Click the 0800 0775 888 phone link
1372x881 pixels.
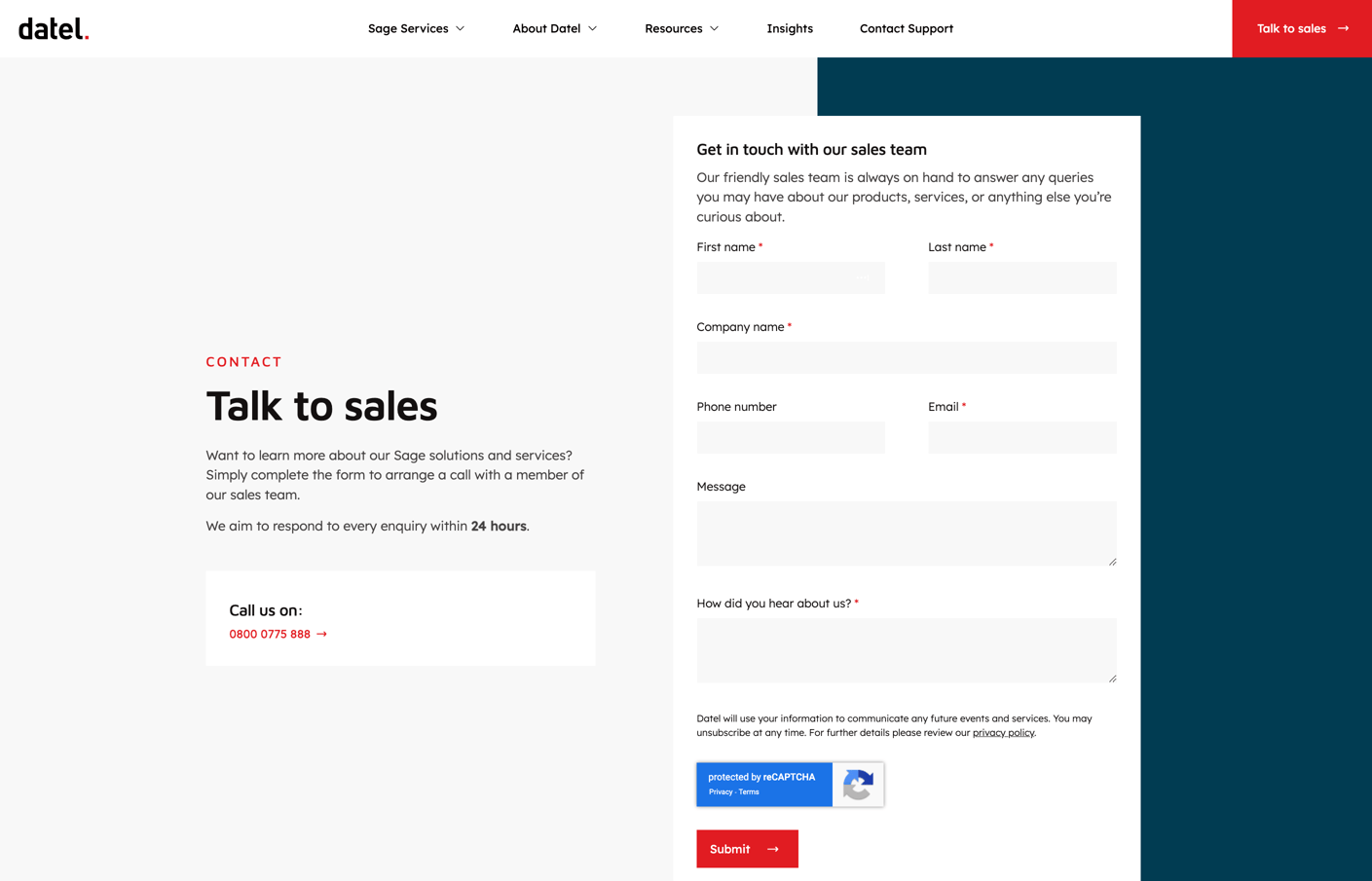269,634
